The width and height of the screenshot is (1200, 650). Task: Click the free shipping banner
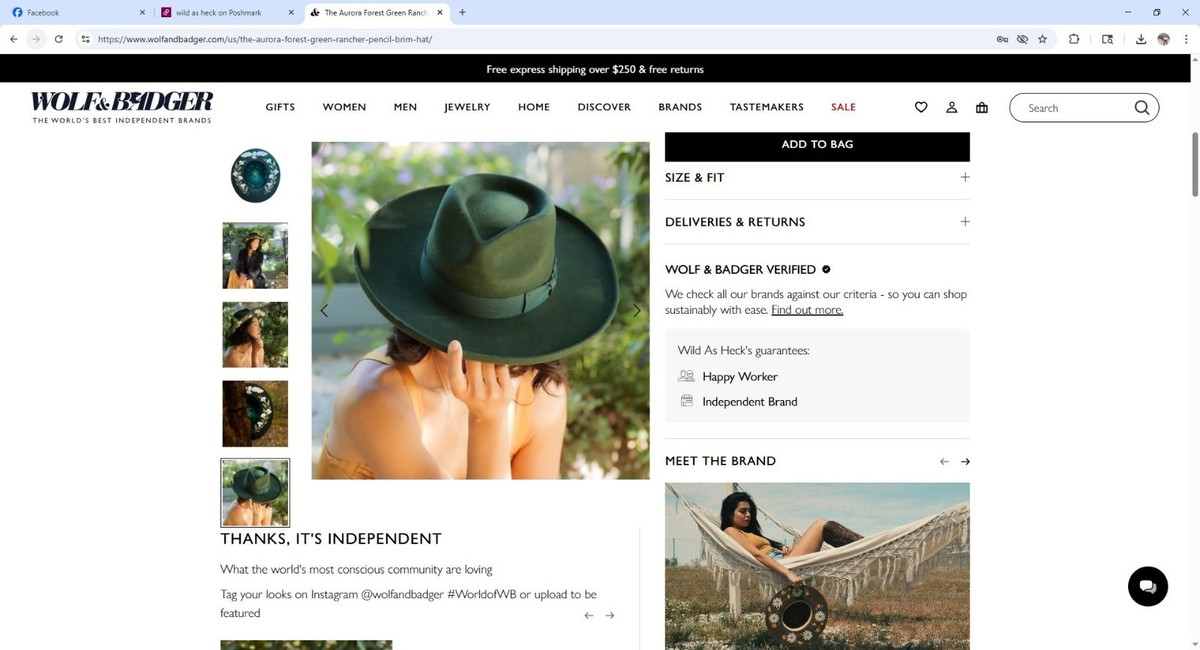595,69
